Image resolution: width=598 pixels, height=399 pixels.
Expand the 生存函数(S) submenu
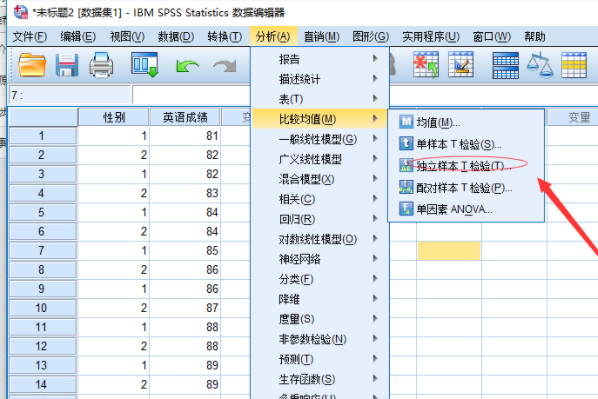pos(320,379)
